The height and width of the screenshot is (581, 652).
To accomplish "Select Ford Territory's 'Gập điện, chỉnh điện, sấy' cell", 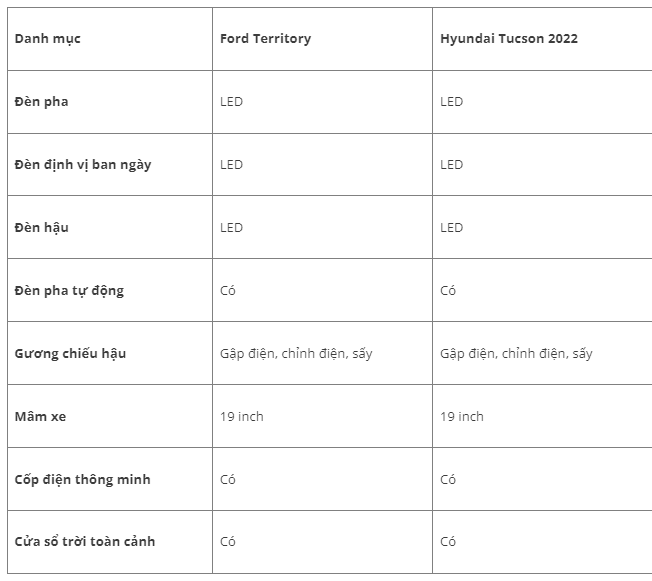I will [296, 354].
